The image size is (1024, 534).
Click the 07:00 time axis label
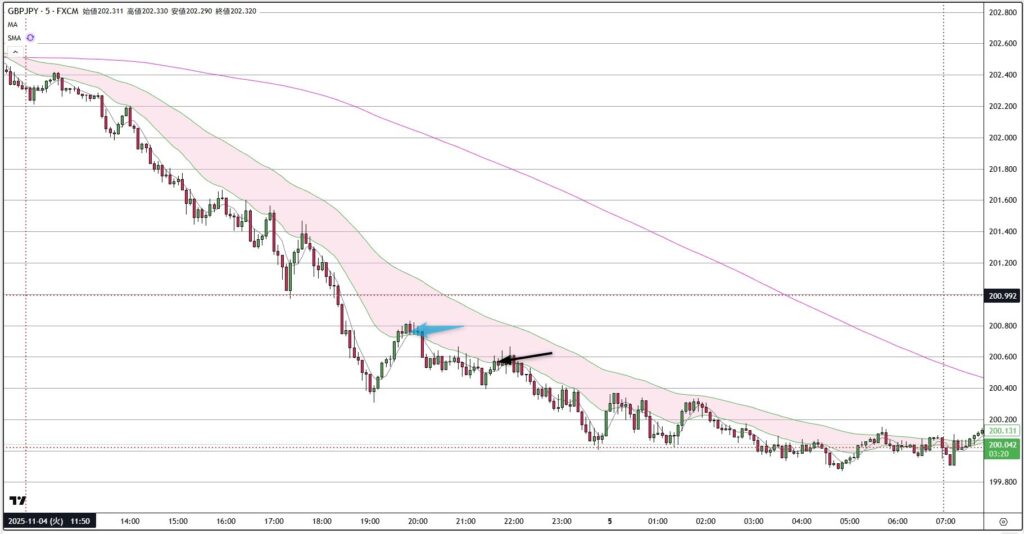(x=946, y=521)
